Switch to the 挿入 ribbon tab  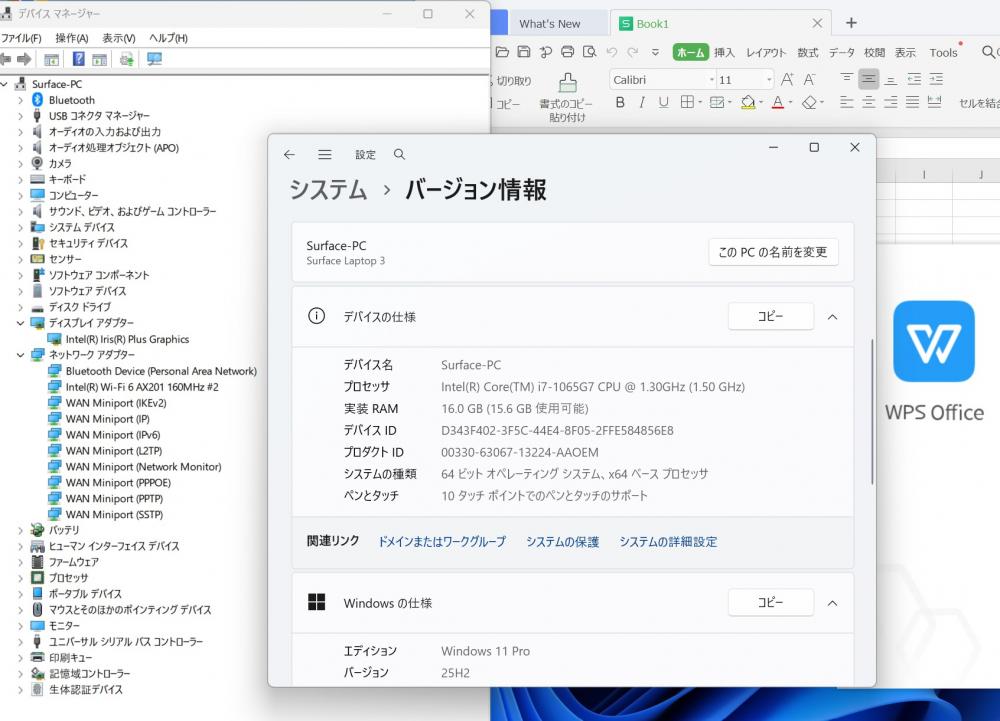pyautogui.click(x=724, y=52)
